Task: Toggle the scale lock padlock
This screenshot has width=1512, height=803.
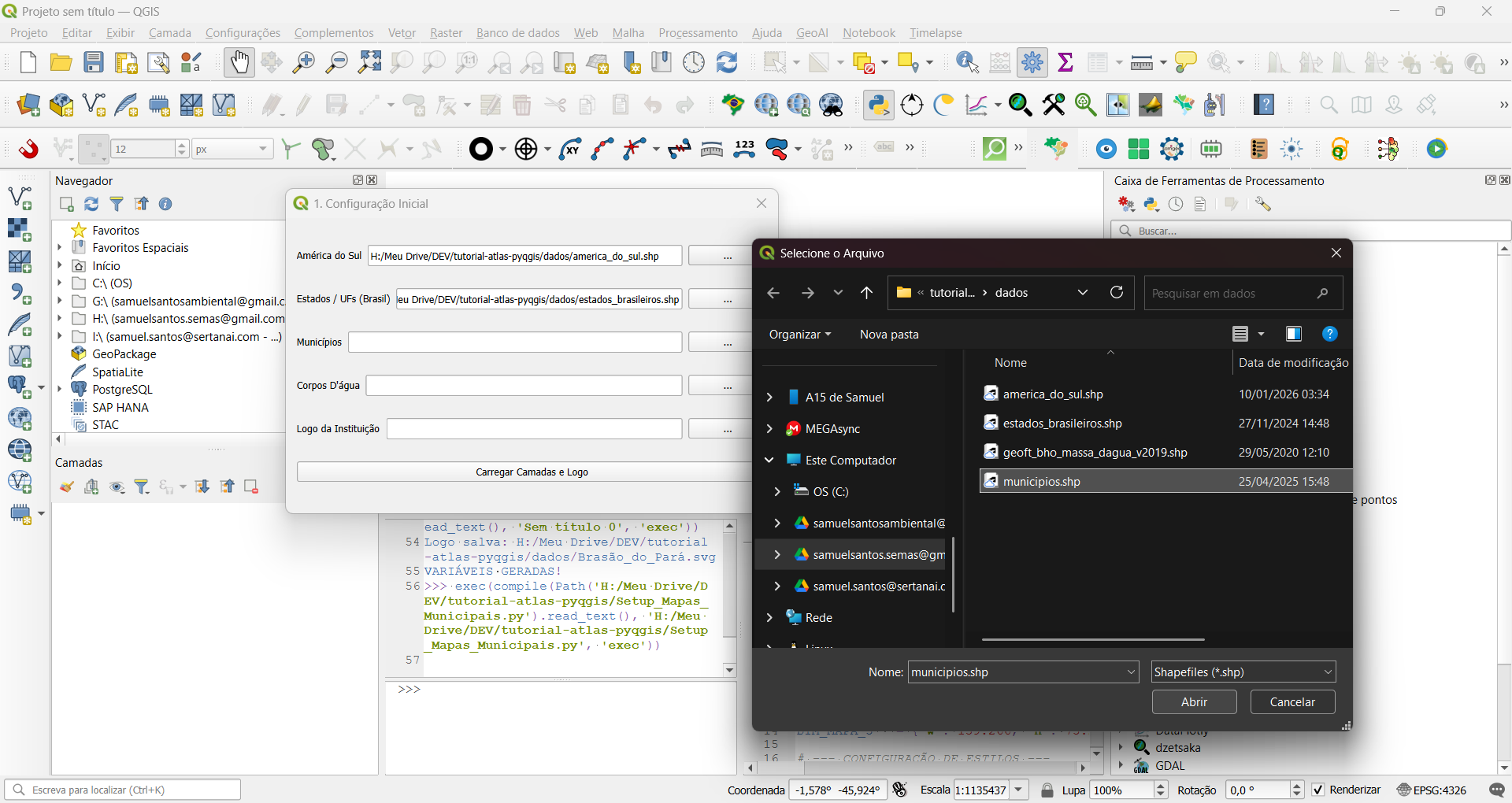Action: [x=1047, y=790]
